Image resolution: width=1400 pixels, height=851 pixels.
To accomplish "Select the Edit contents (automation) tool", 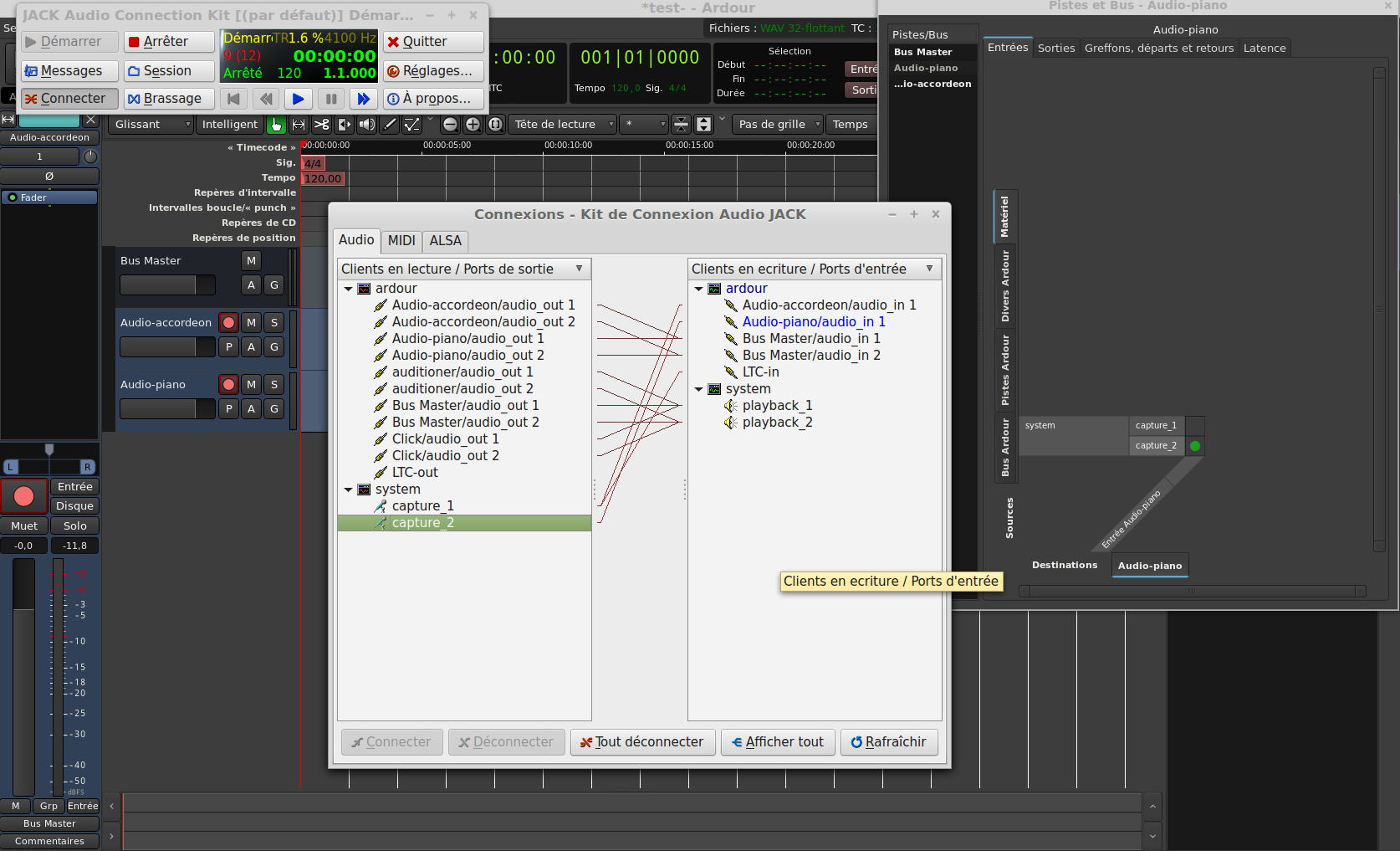I will (x=411, y=125).
